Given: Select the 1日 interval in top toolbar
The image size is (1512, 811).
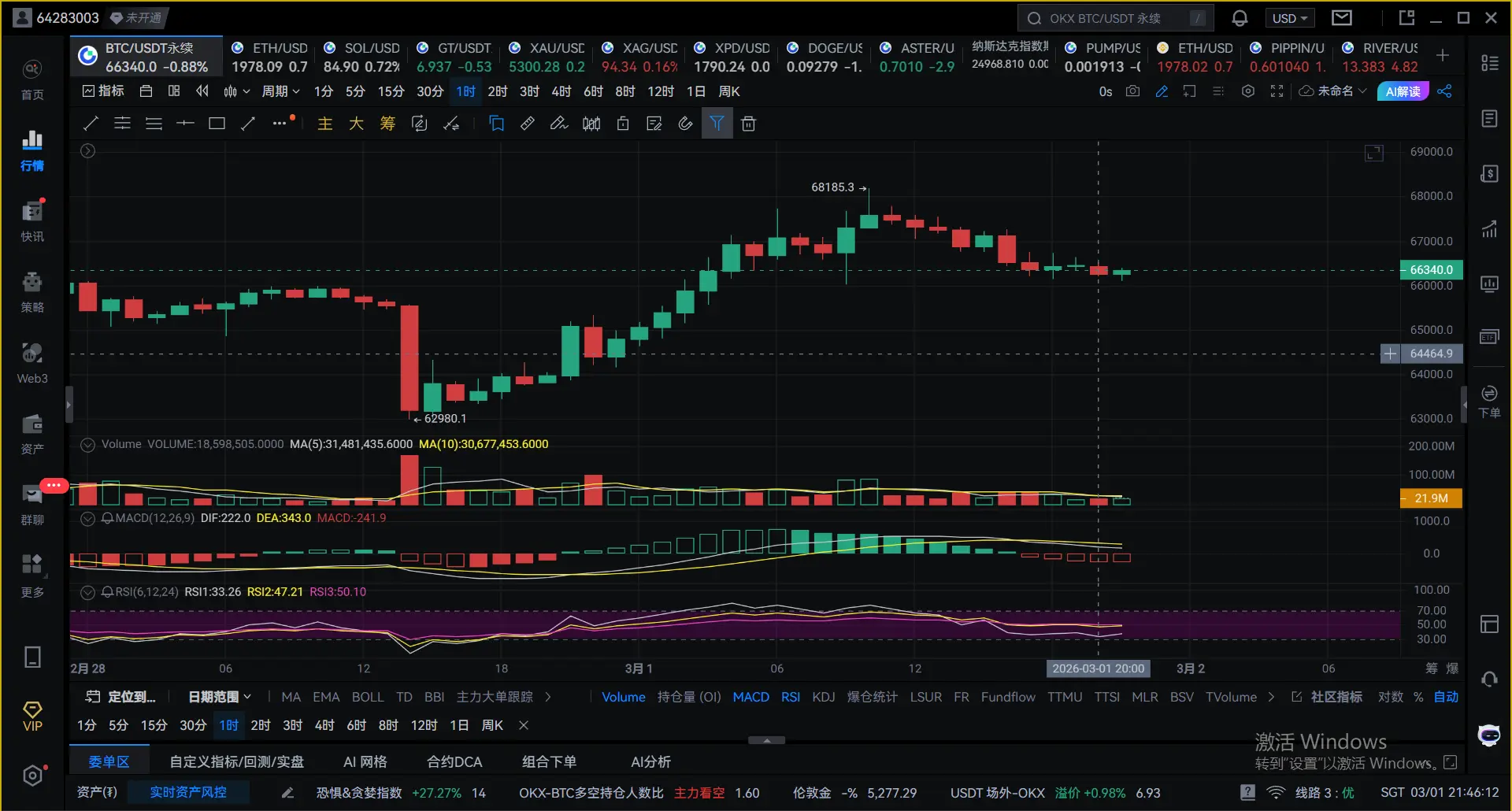Looking at the screenshot, I should pyautogui.click(x=696, y=91).
